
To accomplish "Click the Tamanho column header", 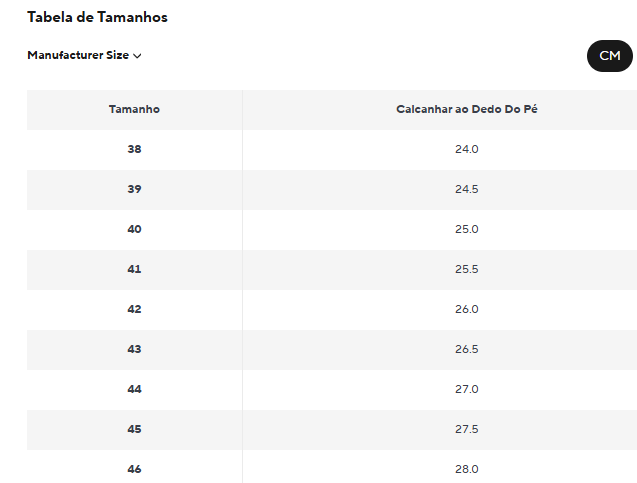I will click(134, 109).
